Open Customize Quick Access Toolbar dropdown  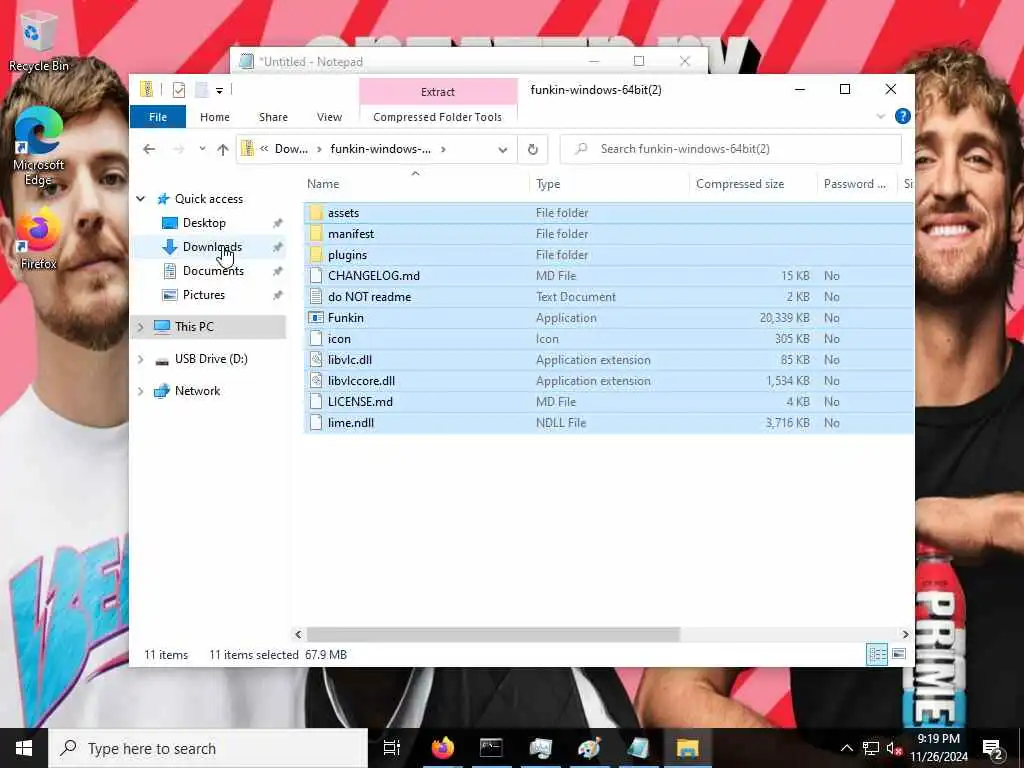coord(219,91)
